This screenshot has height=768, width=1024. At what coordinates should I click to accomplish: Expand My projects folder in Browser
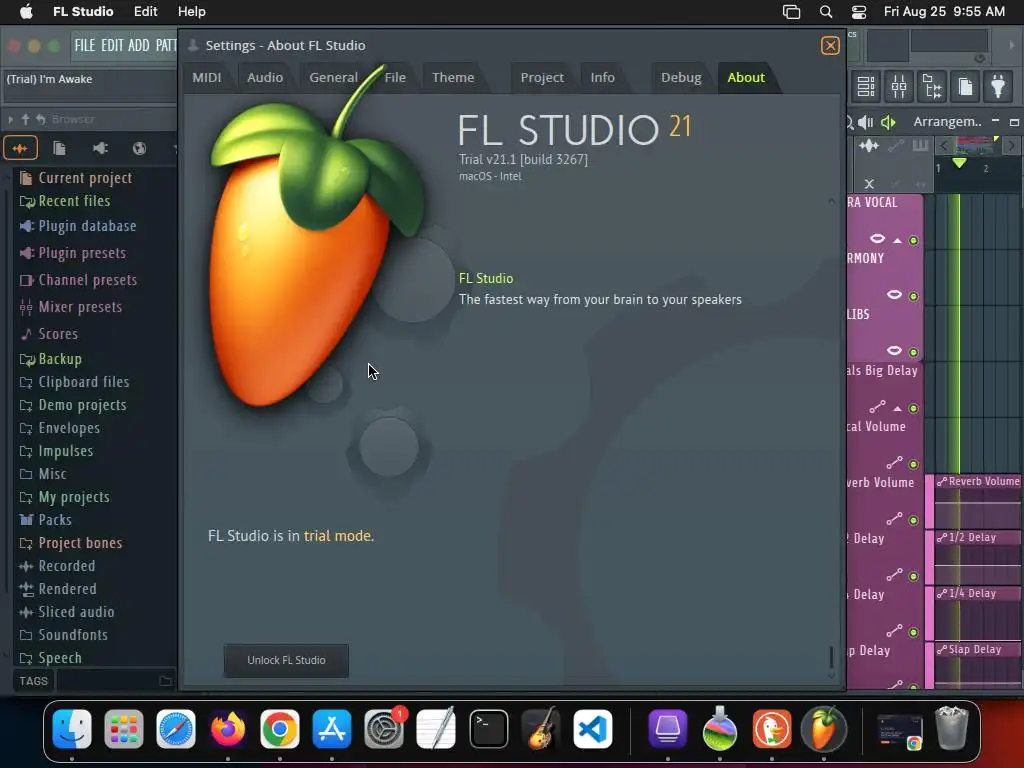pyautogui.click(x=64, y=497)
